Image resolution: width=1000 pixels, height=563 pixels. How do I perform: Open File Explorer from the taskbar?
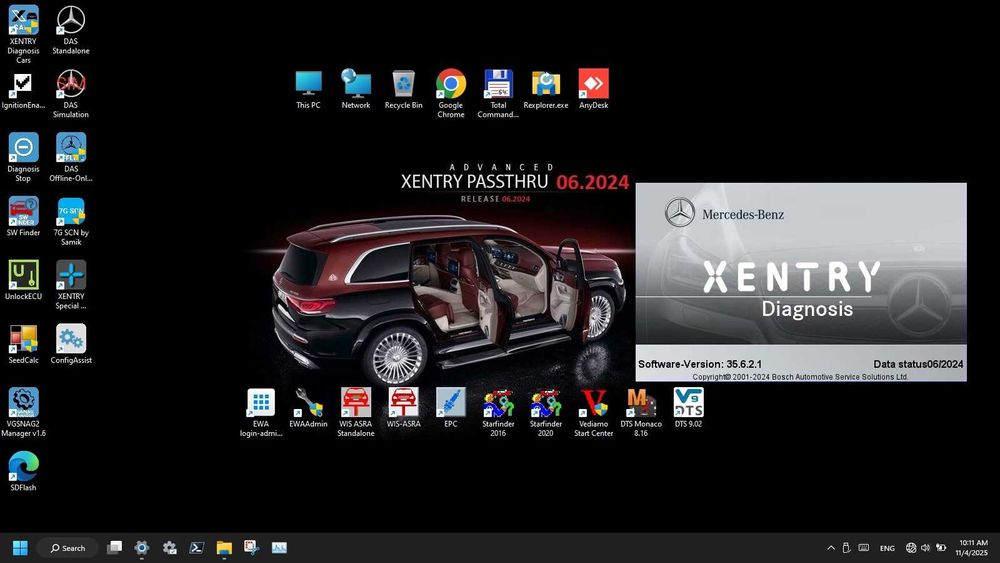(224, 548)
